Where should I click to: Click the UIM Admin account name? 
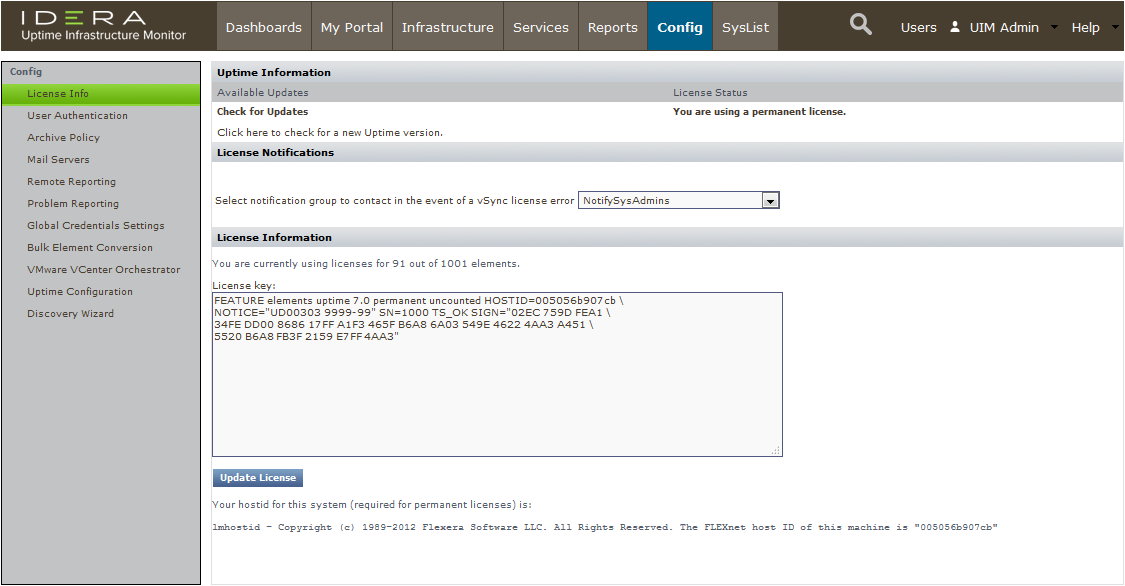click(x=1004, y=27)
